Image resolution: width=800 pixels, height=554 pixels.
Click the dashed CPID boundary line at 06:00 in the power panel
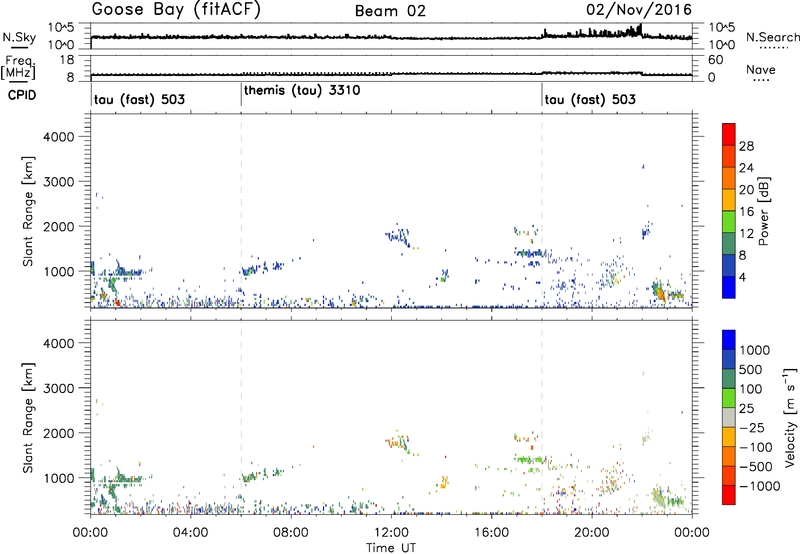[x=241, y=211]
